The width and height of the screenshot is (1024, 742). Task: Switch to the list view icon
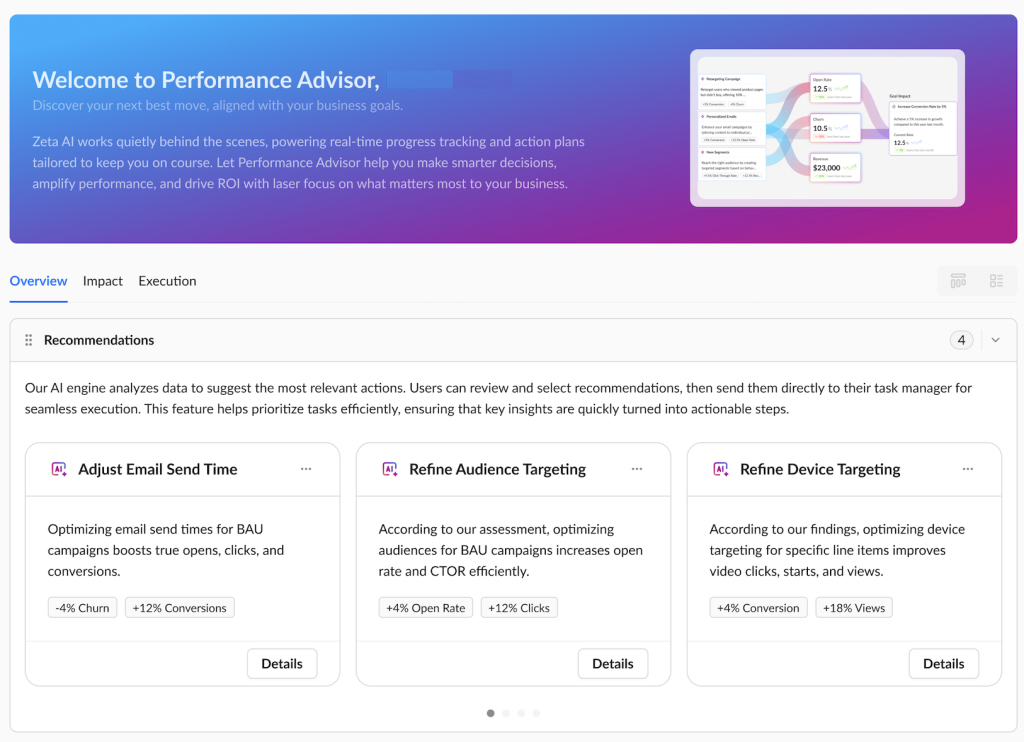click(995, 281)
